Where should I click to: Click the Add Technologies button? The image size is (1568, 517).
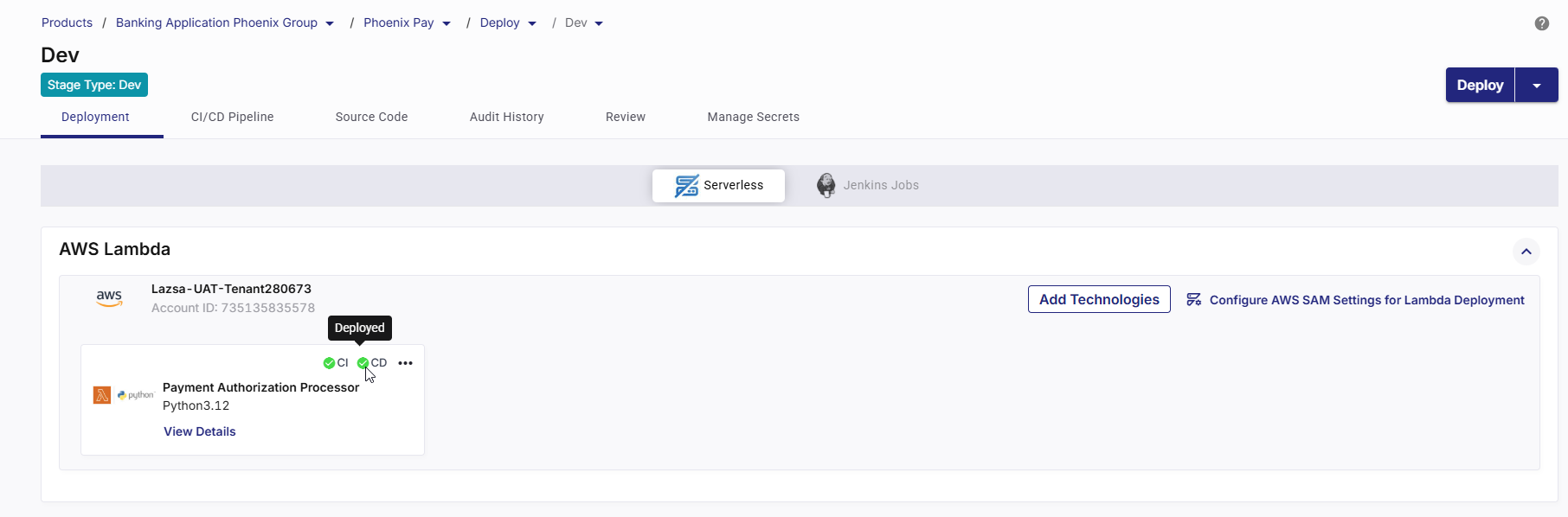[x=1099, y=299]
